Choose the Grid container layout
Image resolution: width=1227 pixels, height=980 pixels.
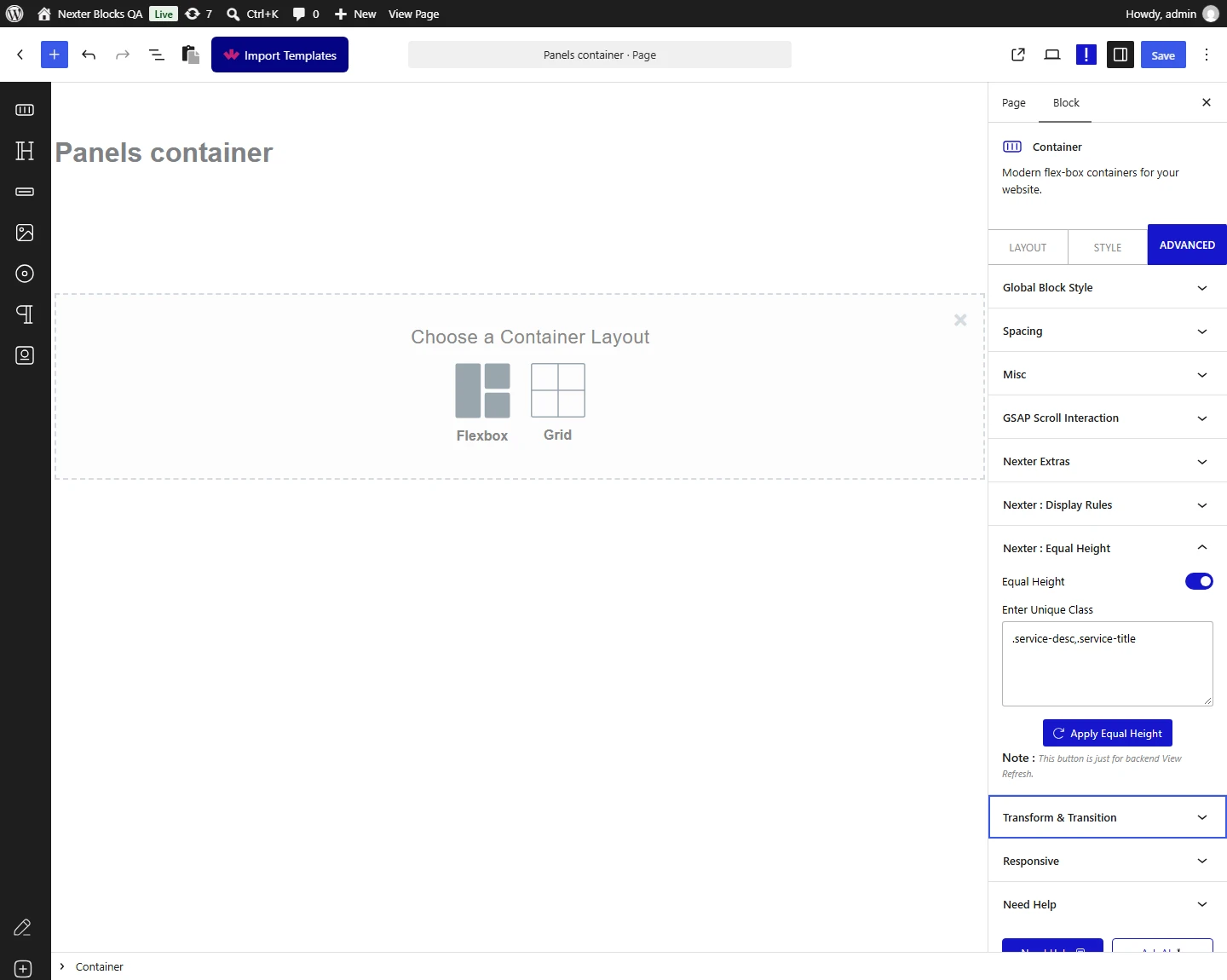pyautogui.click(x=558, y=403)
